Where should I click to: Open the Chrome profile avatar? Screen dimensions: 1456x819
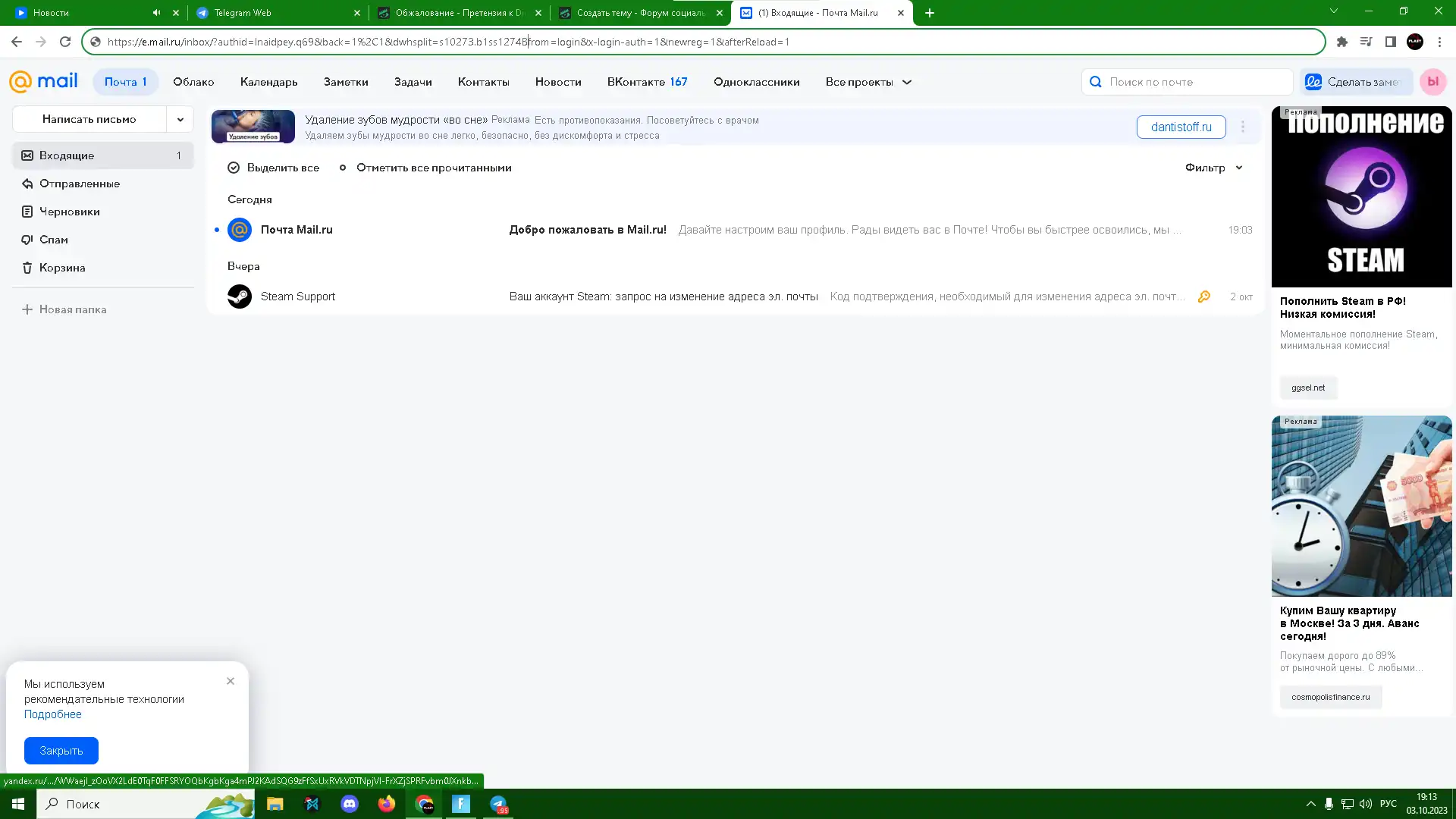1414,42
